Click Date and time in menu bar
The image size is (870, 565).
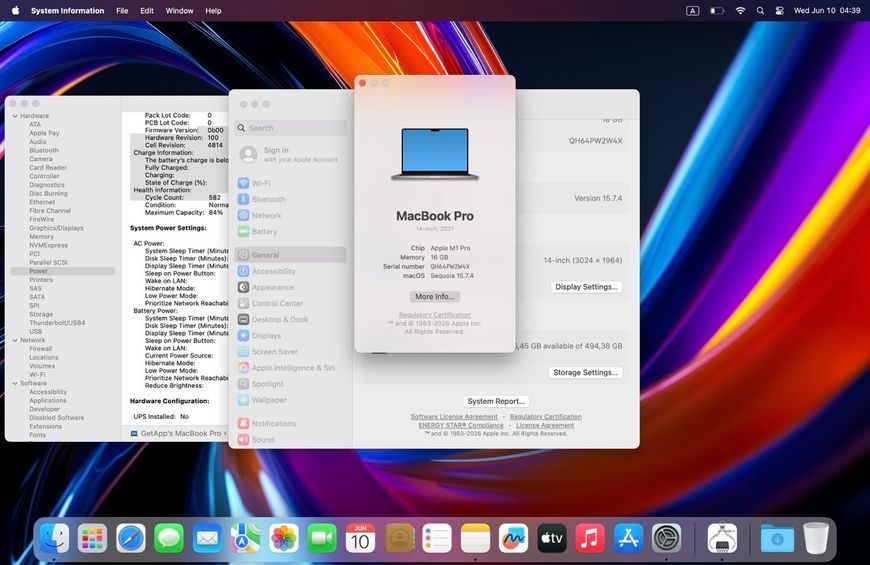pyautogui.click(x=827, y=11)
